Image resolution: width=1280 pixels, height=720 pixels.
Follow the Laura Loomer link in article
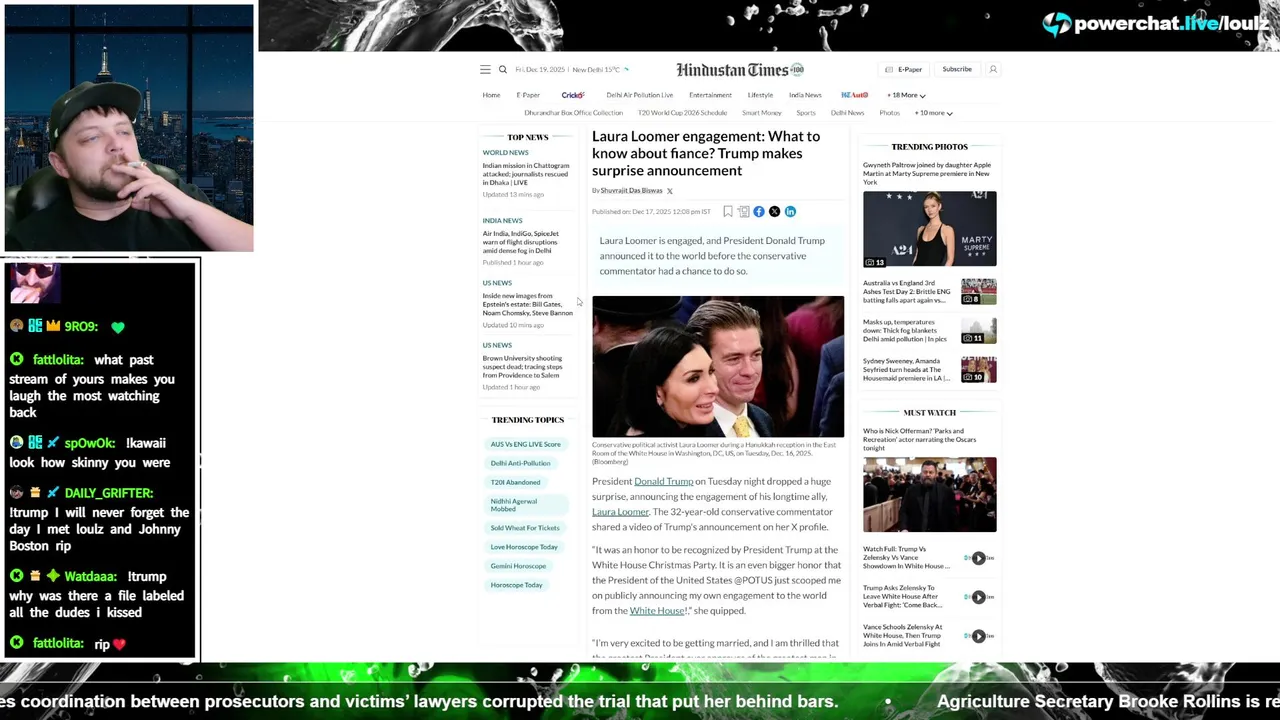pos(620,512)
